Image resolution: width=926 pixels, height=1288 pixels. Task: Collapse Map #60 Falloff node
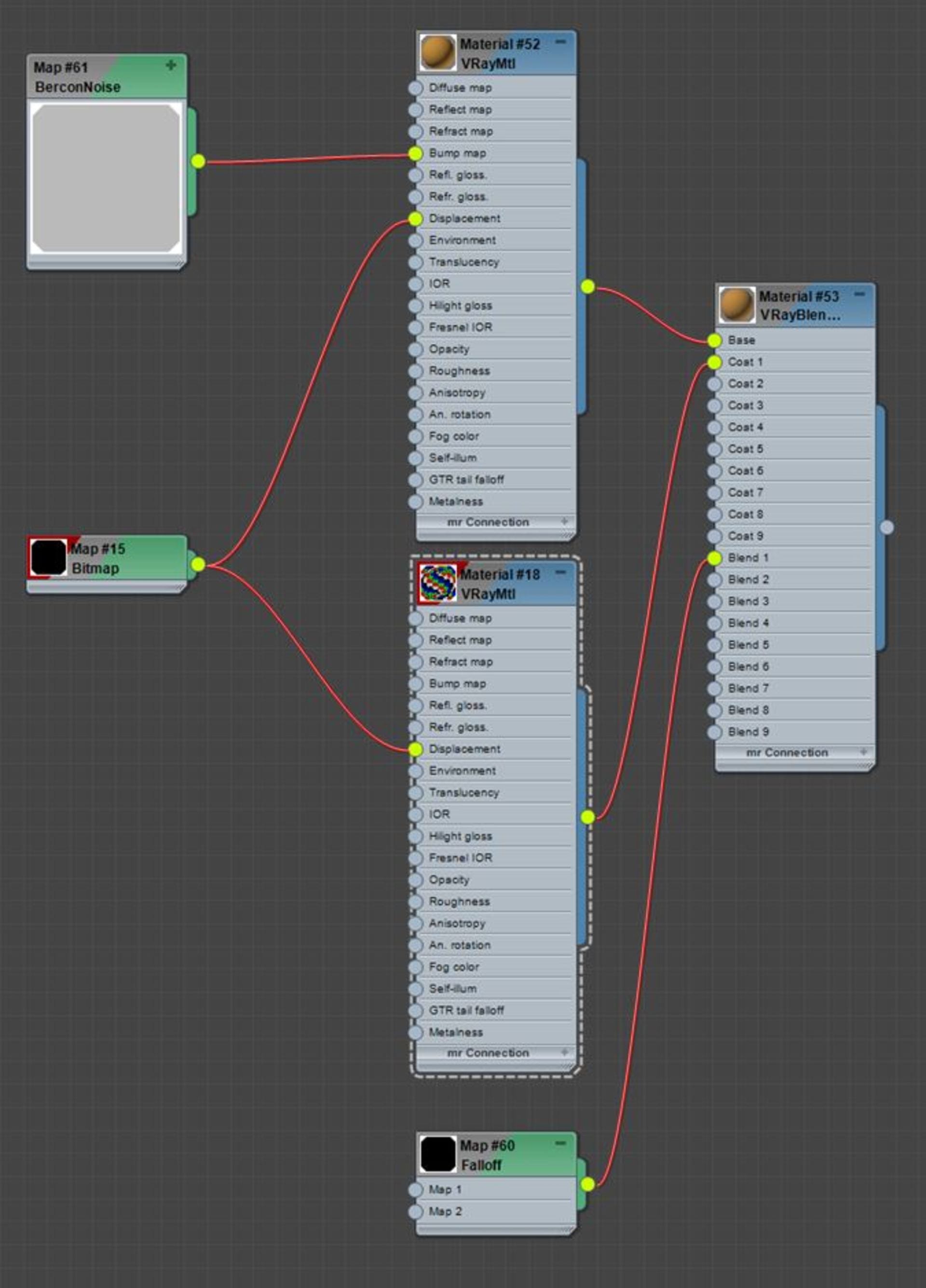point(561,1143)
